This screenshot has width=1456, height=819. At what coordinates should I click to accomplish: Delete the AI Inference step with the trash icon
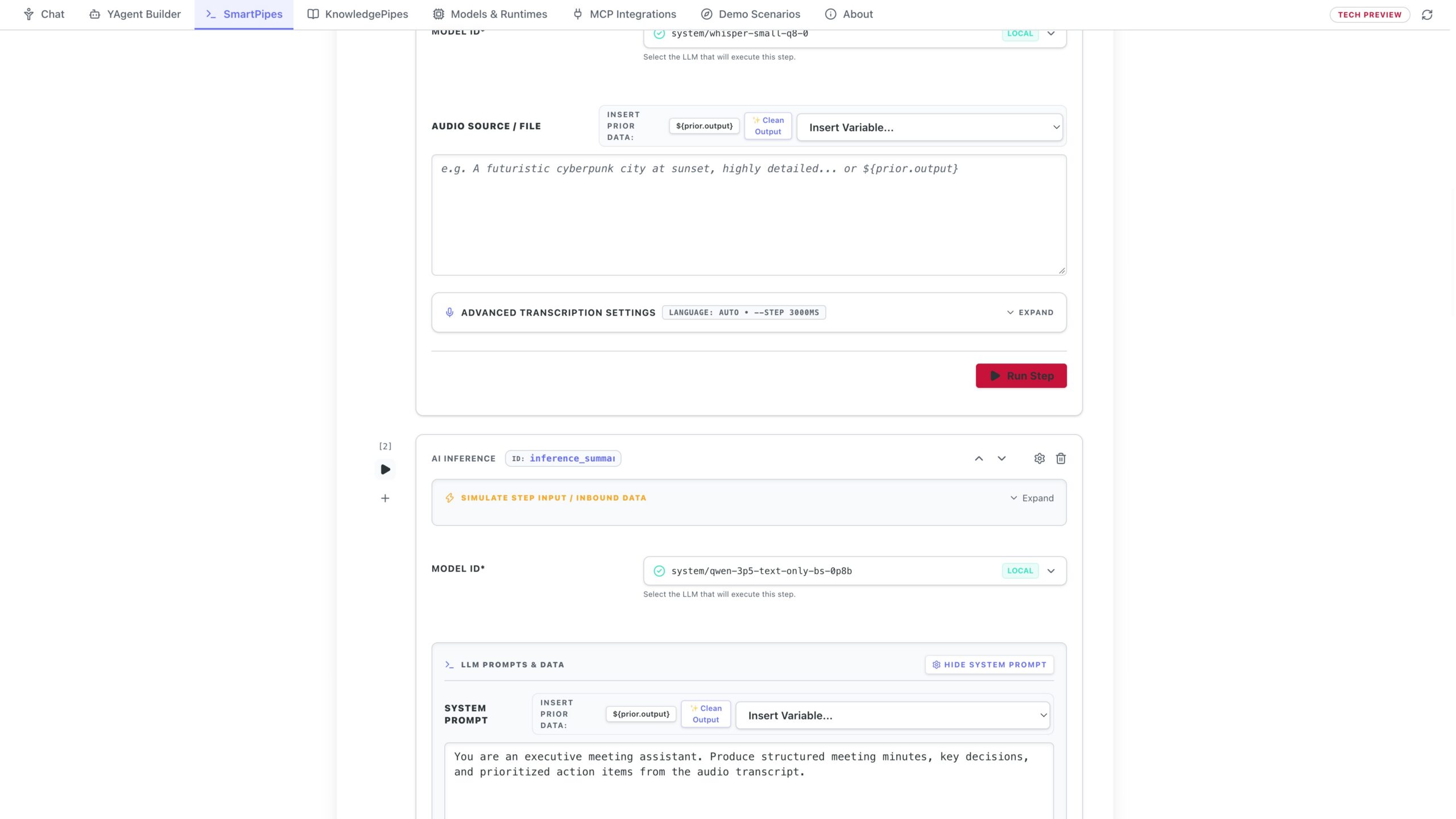[1061, 458]
